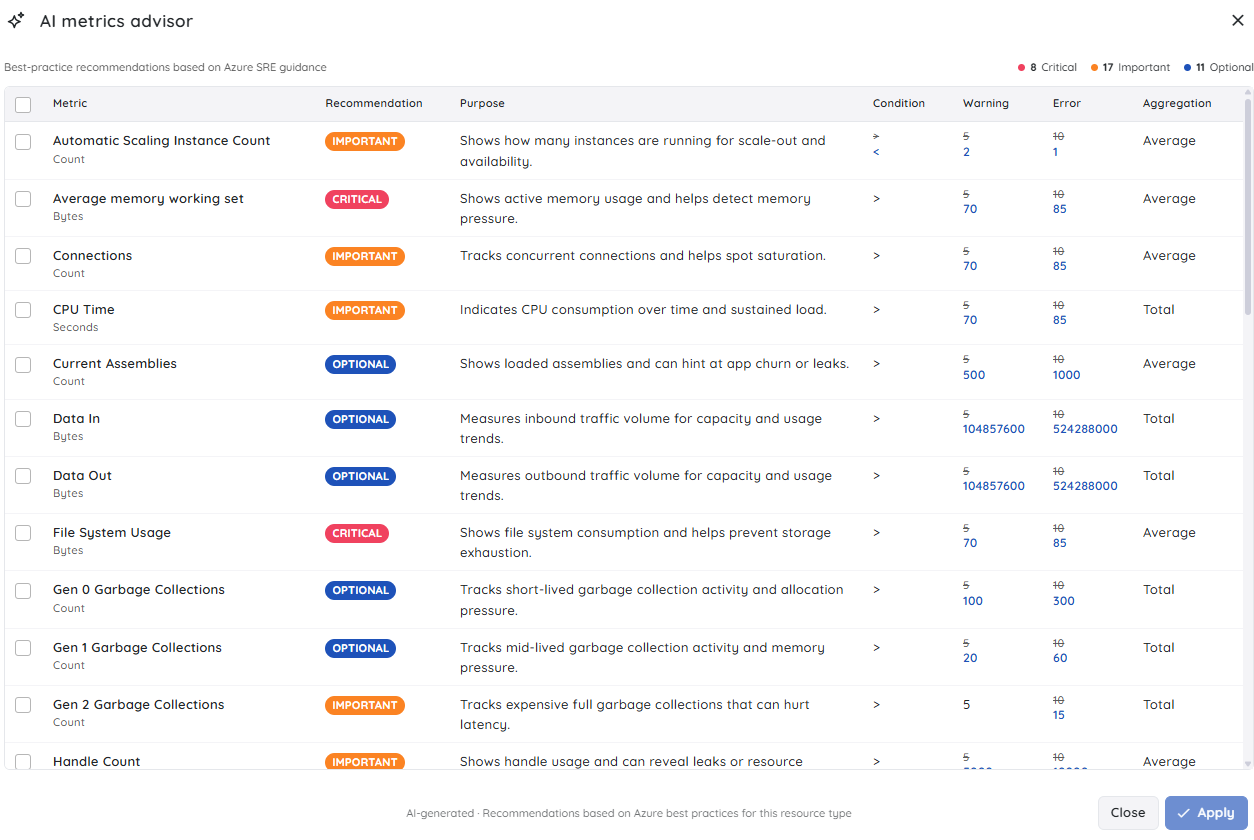Click the CRITICAL badge for Average memory working set
This screenshot has width=1254, height=840.
pos(357,199)
